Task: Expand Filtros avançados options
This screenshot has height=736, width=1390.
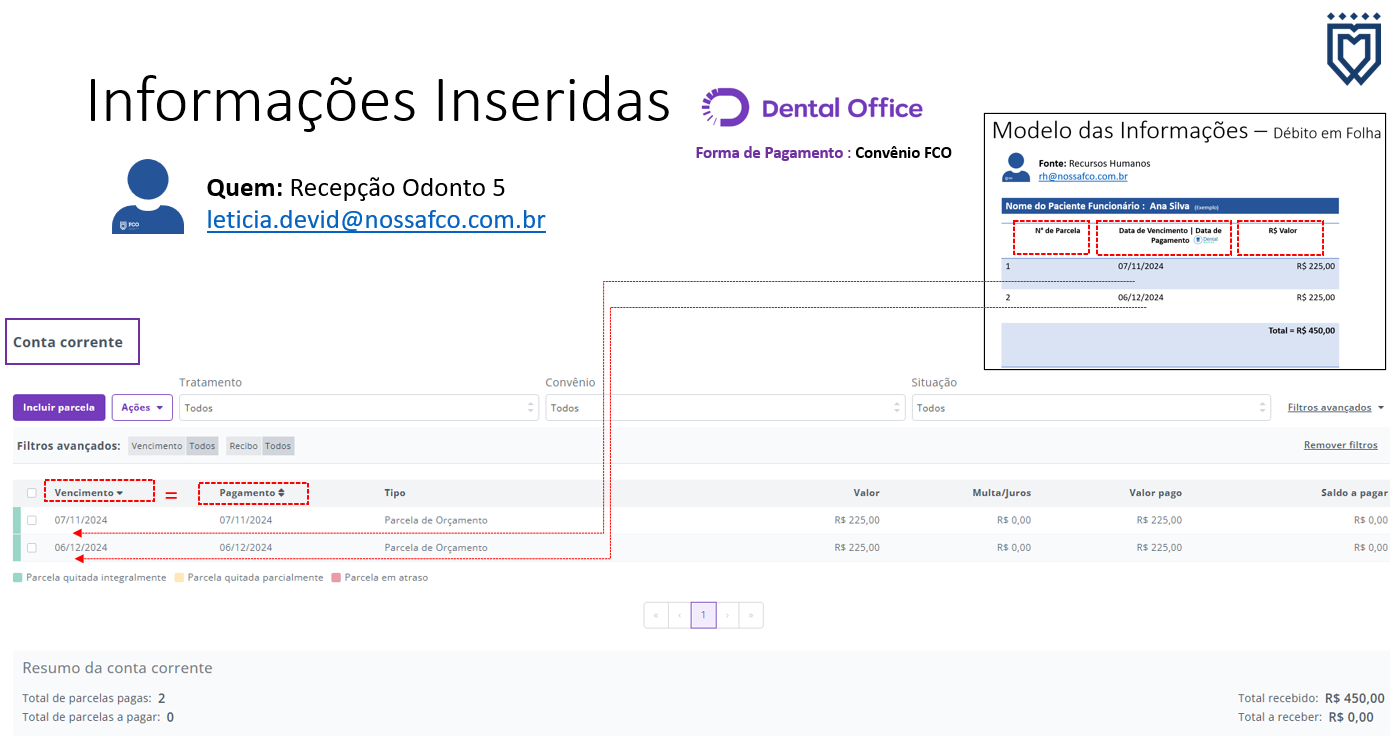Action: [x=1335, y=408]
